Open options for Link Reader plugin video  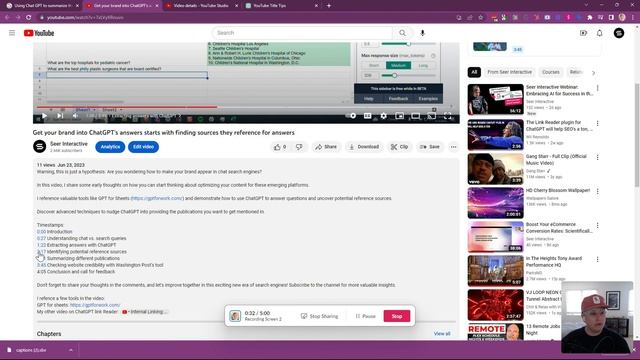[x=598, y=123]
